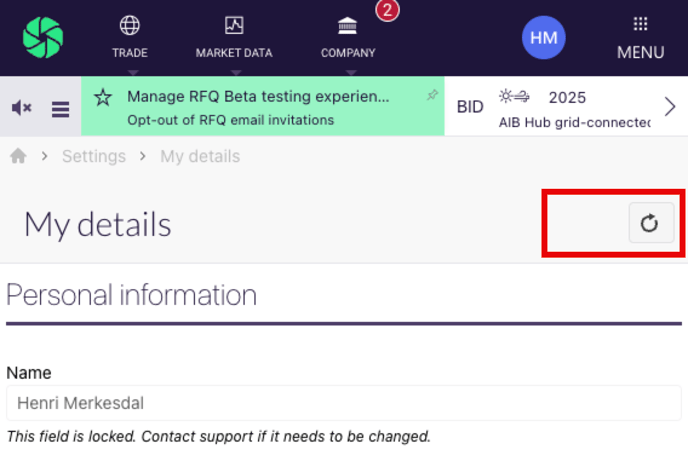Expand the COMPANY menu
Viewport: 688px width, 461px height.
(348, 38)
